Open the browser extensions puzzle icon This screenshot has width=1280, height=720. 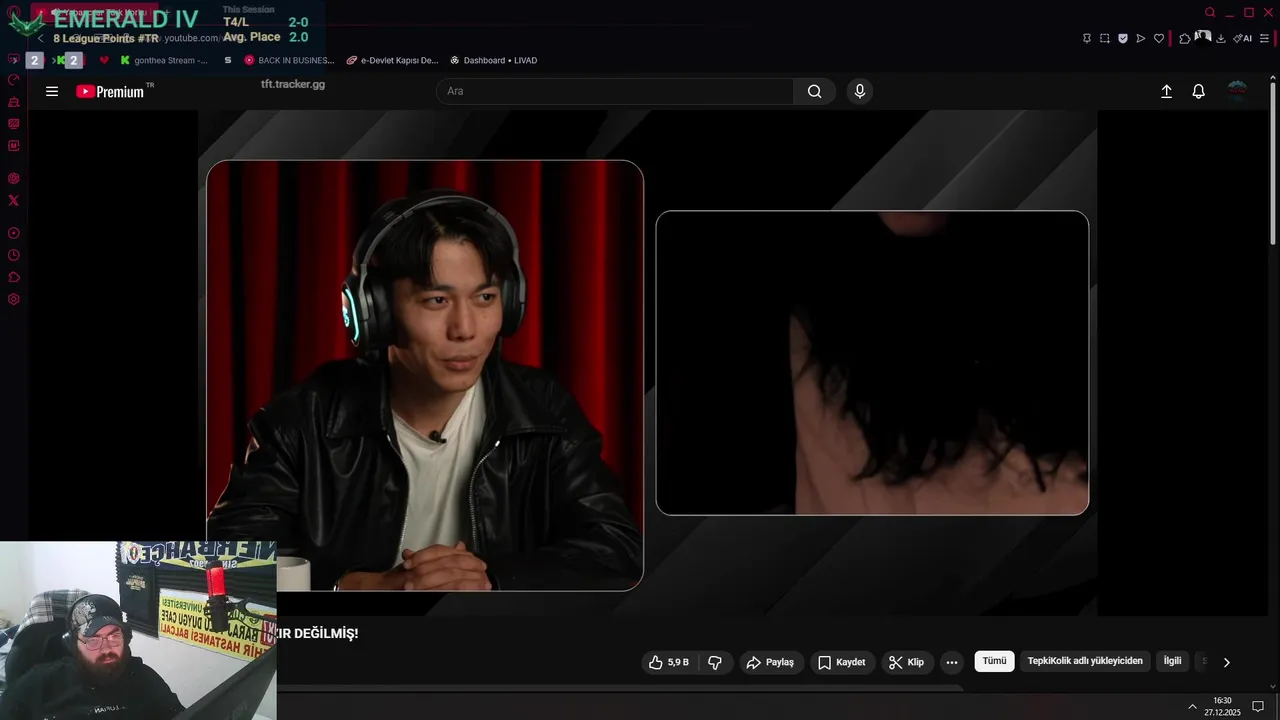pos(1185,38)
